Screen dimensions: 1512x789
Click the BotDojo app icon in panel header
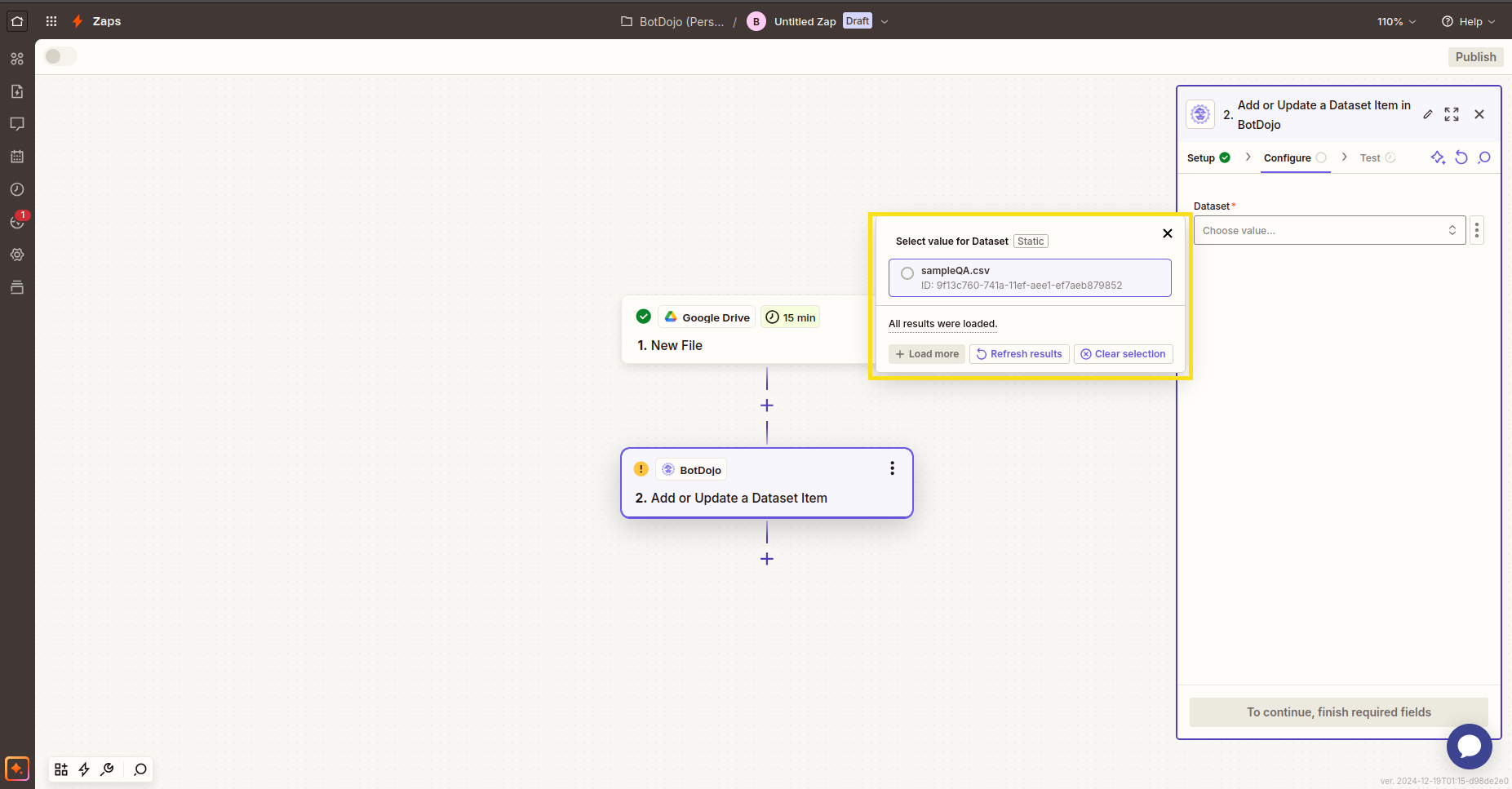[1200, 114]
